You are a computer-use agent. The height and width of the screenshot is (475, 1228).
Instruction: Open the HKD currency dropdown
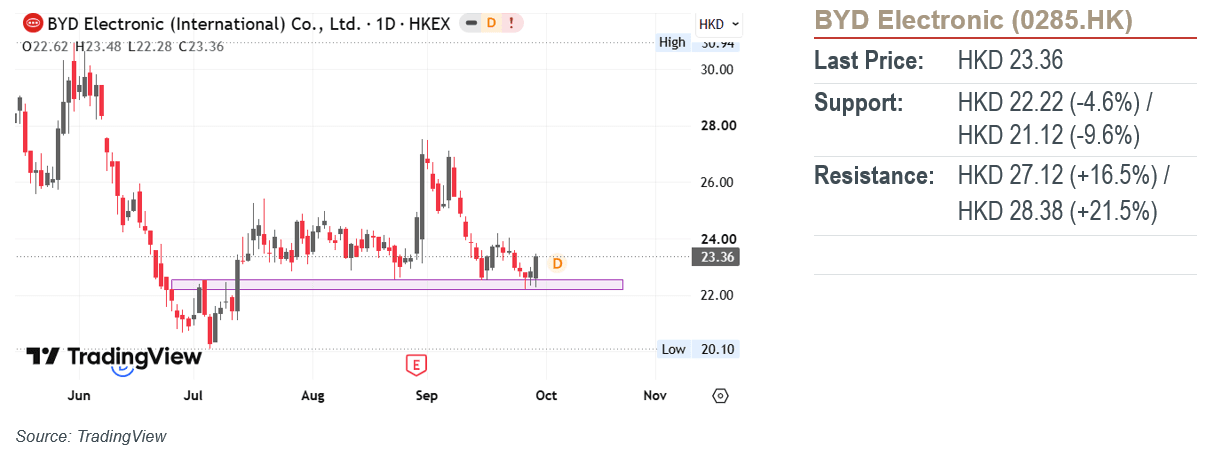coord(719,24)
